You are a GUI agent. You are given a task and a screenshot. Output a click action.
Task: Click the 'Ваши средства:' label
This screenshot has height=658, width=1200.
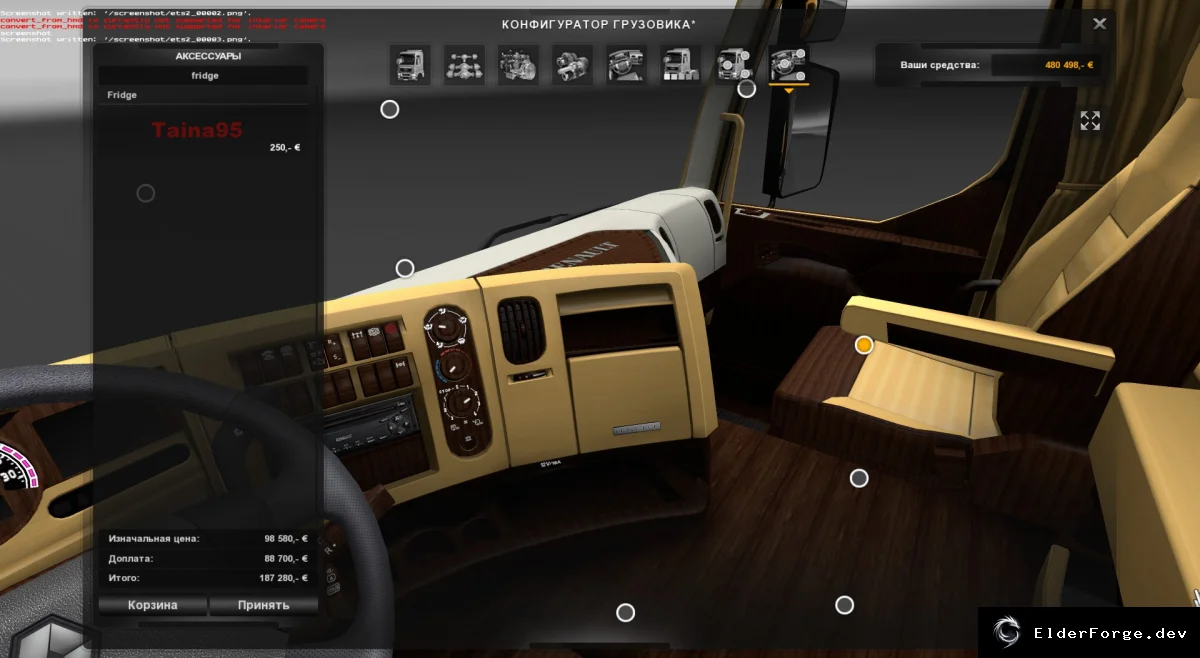(940, 65)
